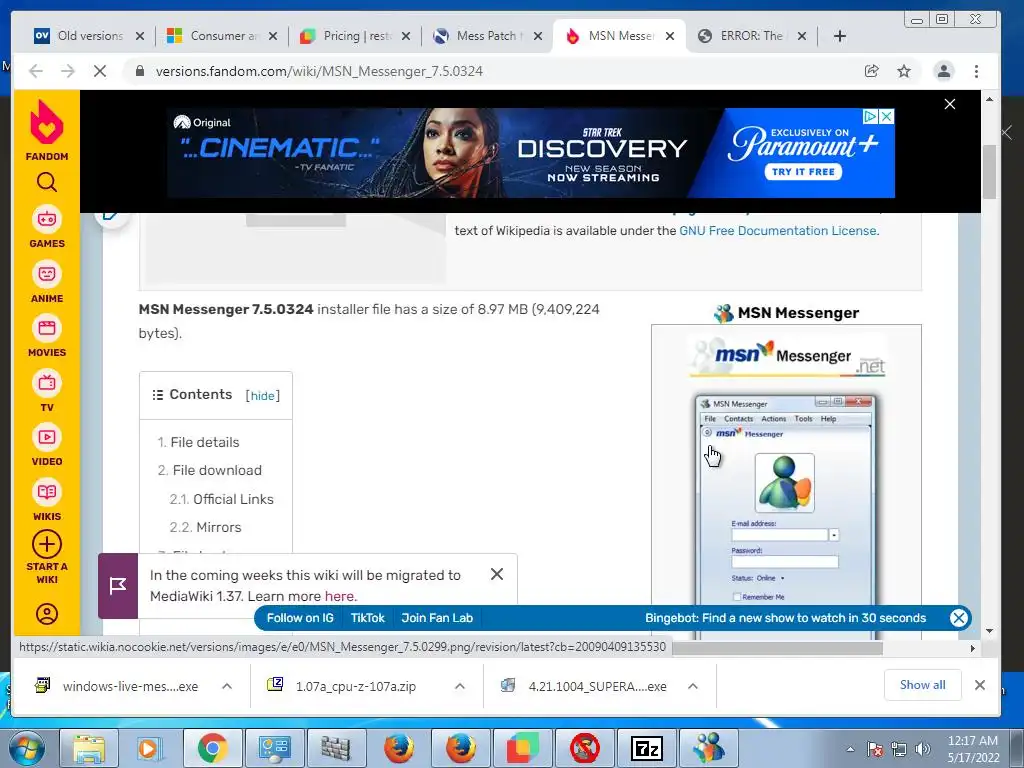The height and width of the screenshot is (768, 1024).
Task: Click Try It Free ad button
Action: 803,172
